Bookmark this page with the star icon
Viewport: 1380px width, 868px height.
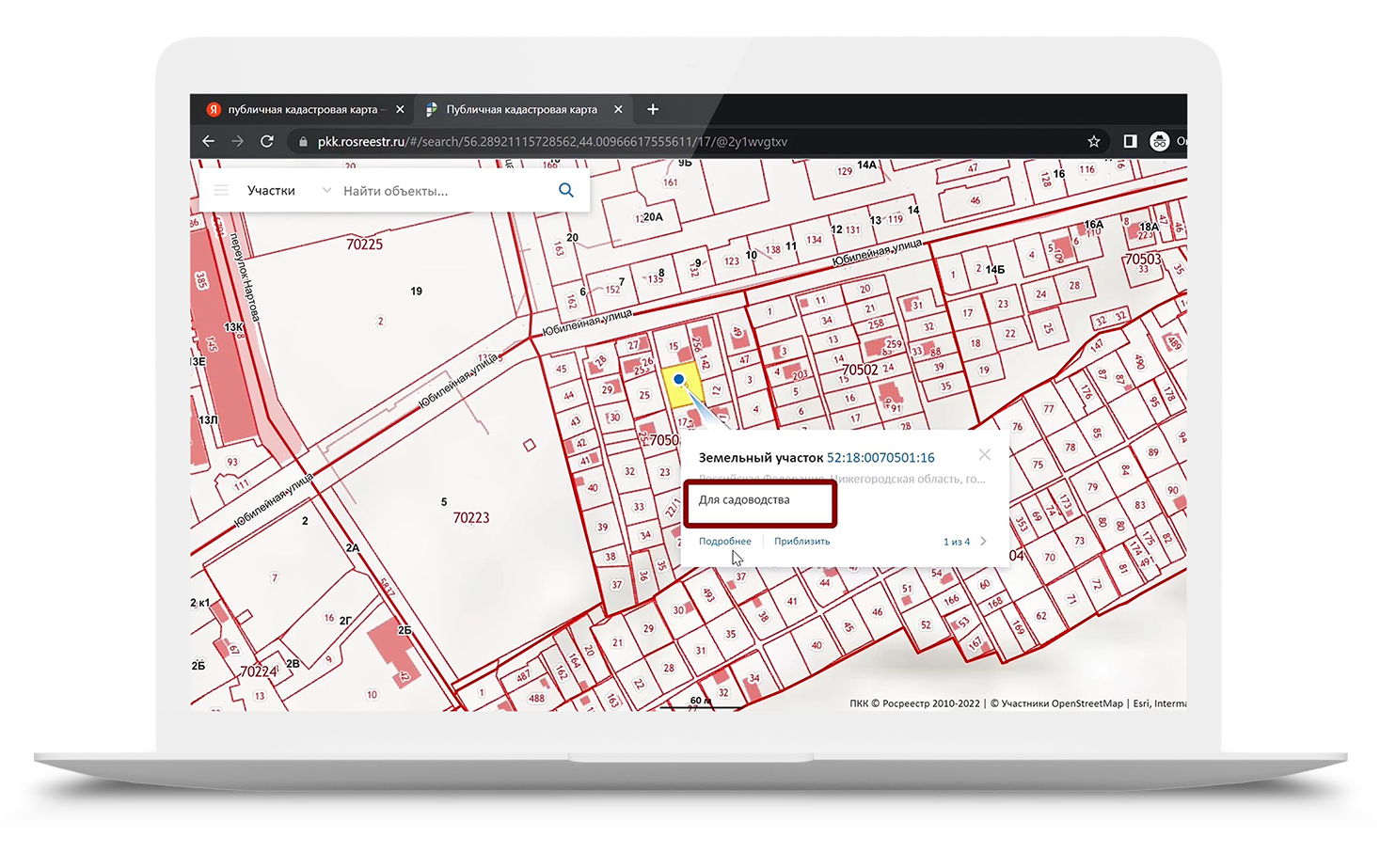(1093, 141)
